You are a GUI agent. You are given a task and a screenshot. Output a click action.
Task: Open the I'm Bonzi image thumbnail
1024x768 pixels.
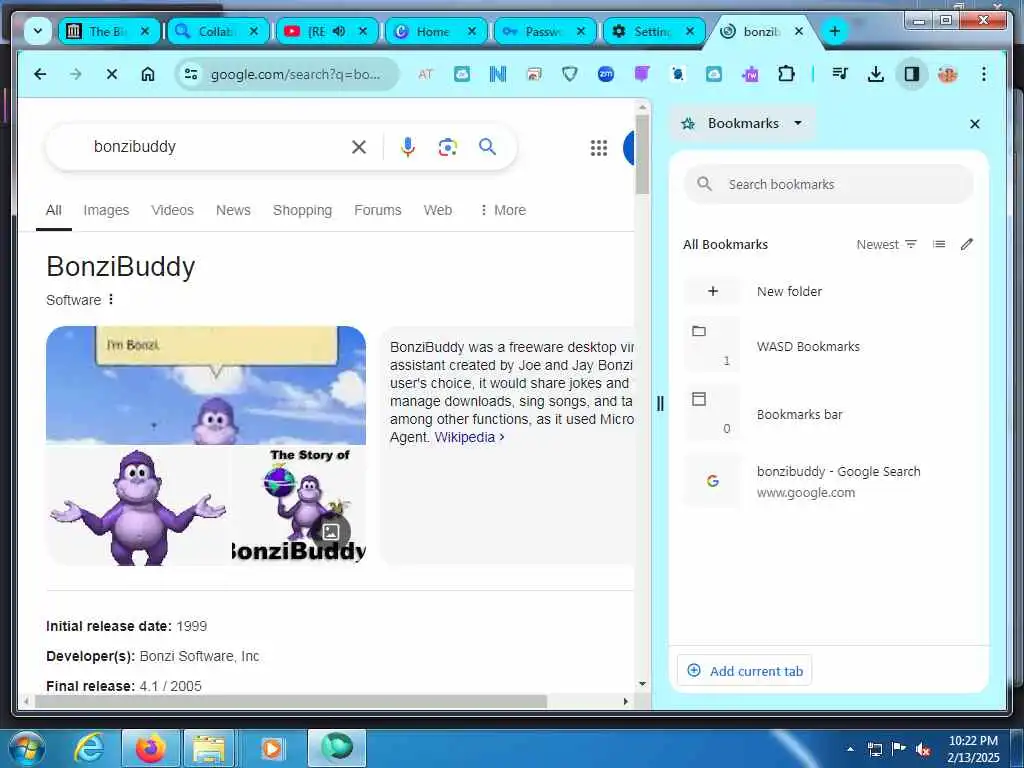pyautogui.click(x=206, y=385)
